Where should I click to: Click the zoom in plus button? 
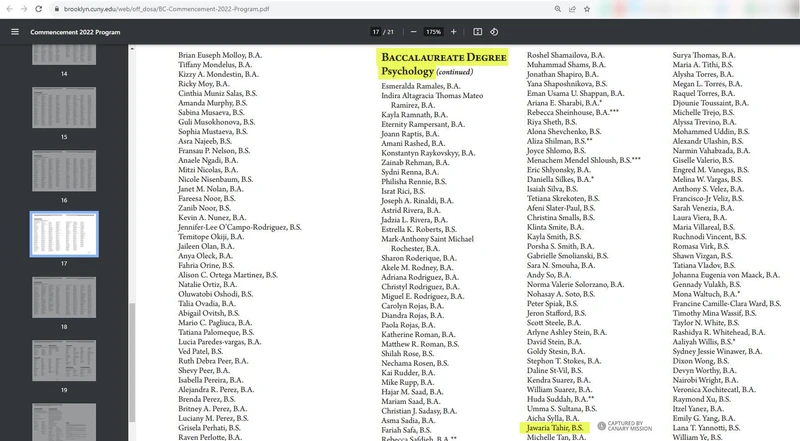tap(453, 31)
